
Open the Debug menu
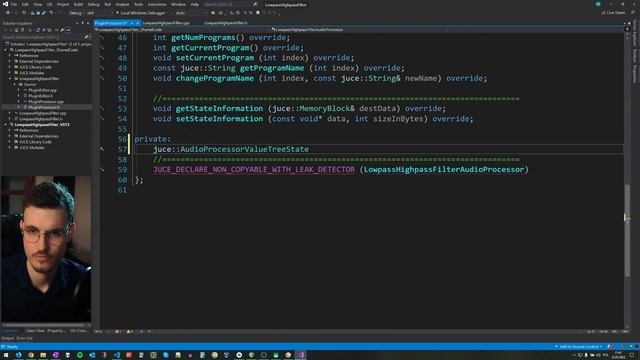(93, 4)
